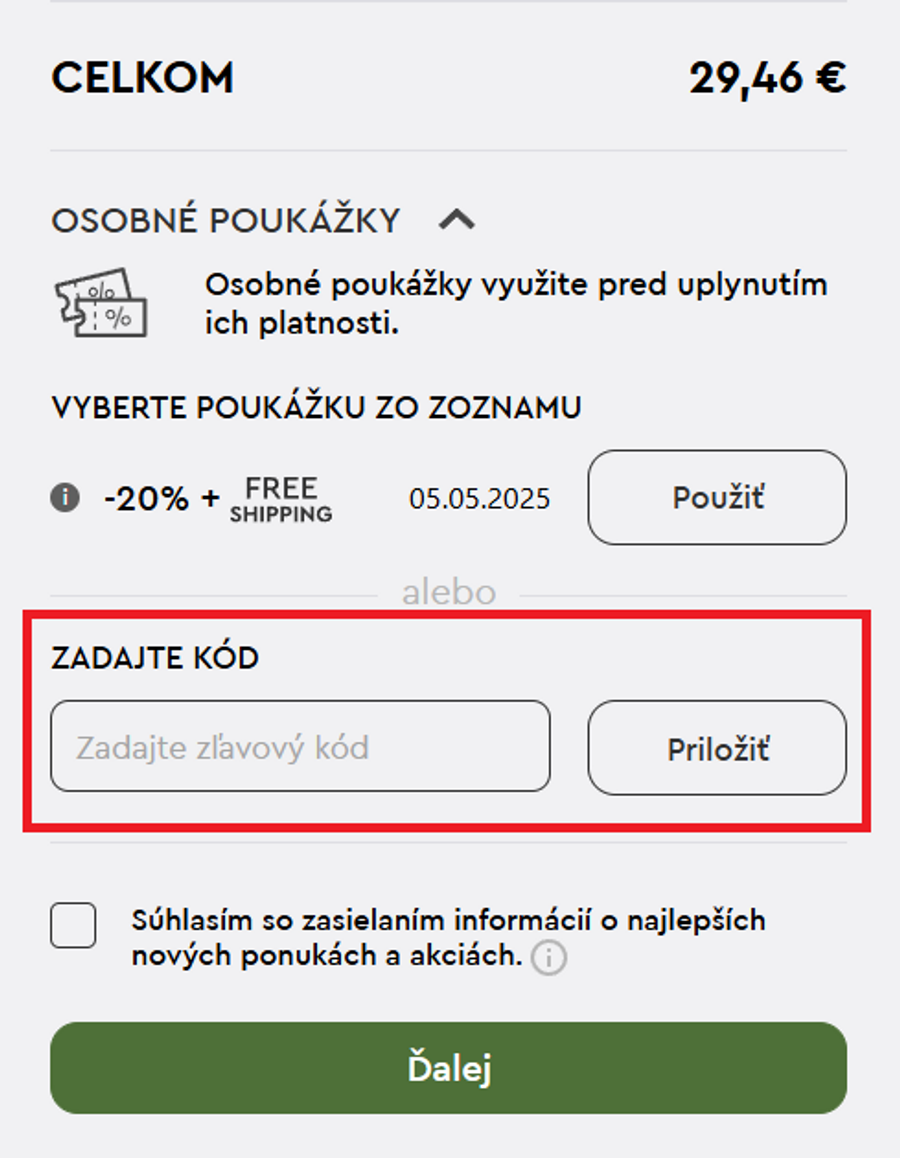
Task: Click the ZADAJTE KÓD label
Action: click(156, 658)
